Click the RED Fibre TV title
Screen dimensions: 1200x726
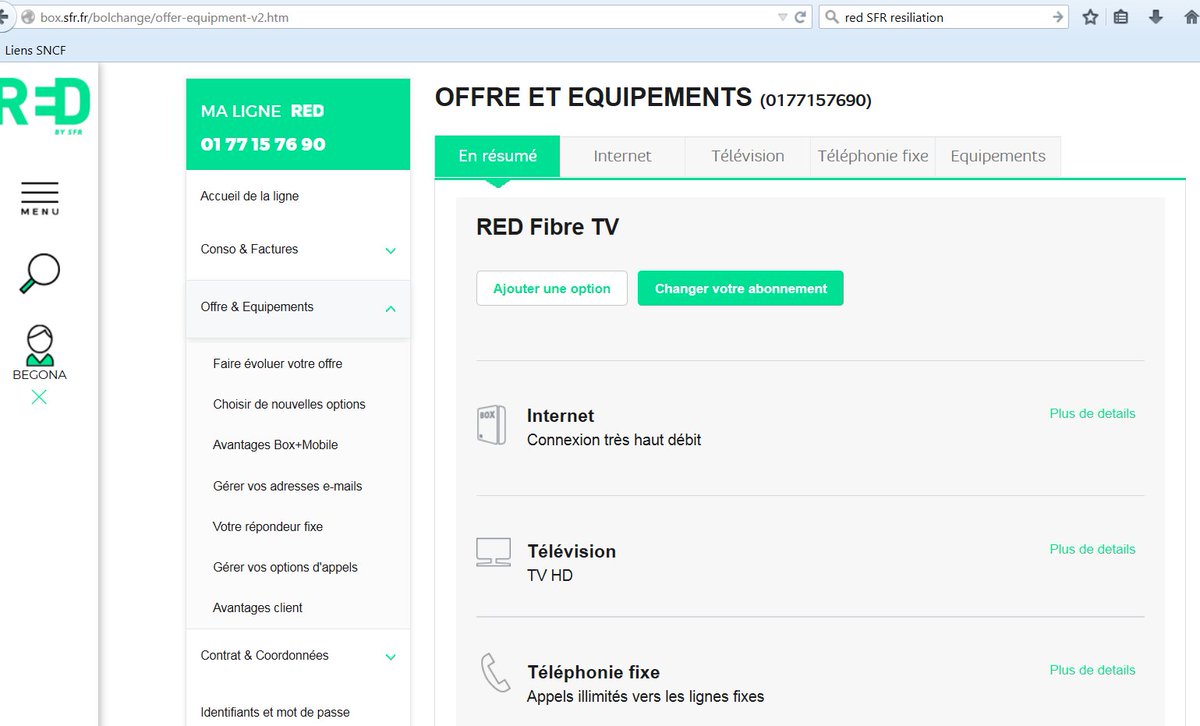tap(547, 227)
